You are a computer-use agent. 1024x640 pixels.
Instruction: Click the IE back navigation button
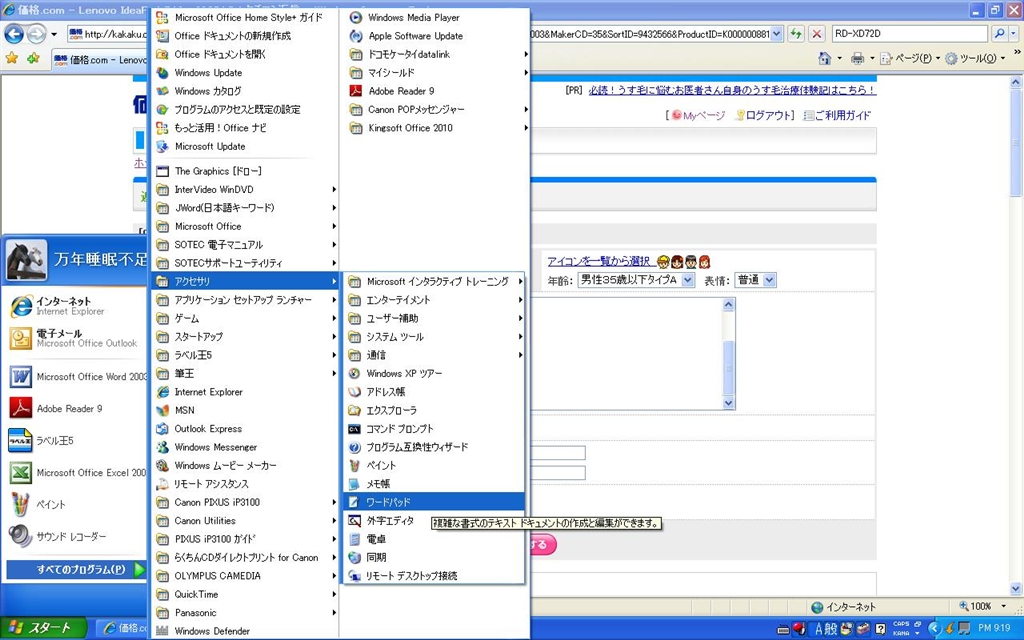(x=14, y=34)
